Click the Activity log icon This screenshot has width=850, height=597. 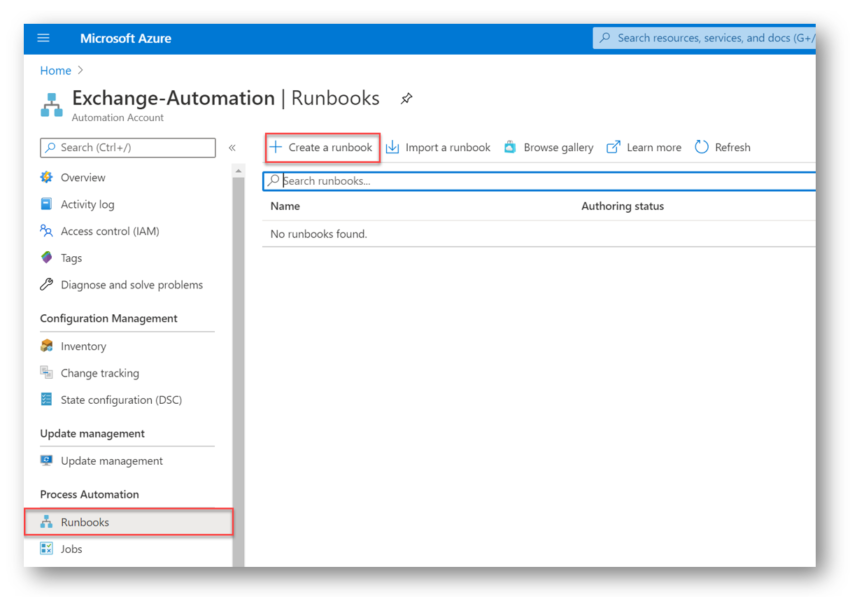47,204
